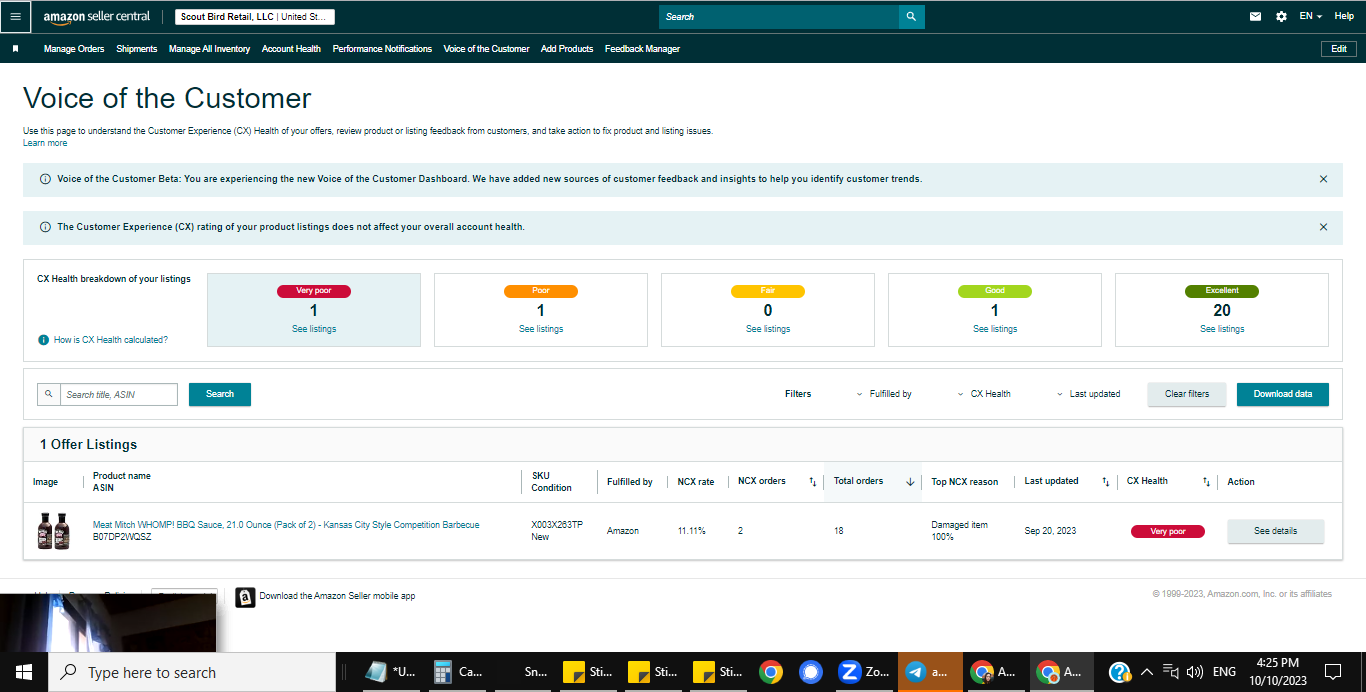This screenshot has height=692, width=1366.
Task: Focus the Search title, ASIN input field
Action: [x=119, y=394]
